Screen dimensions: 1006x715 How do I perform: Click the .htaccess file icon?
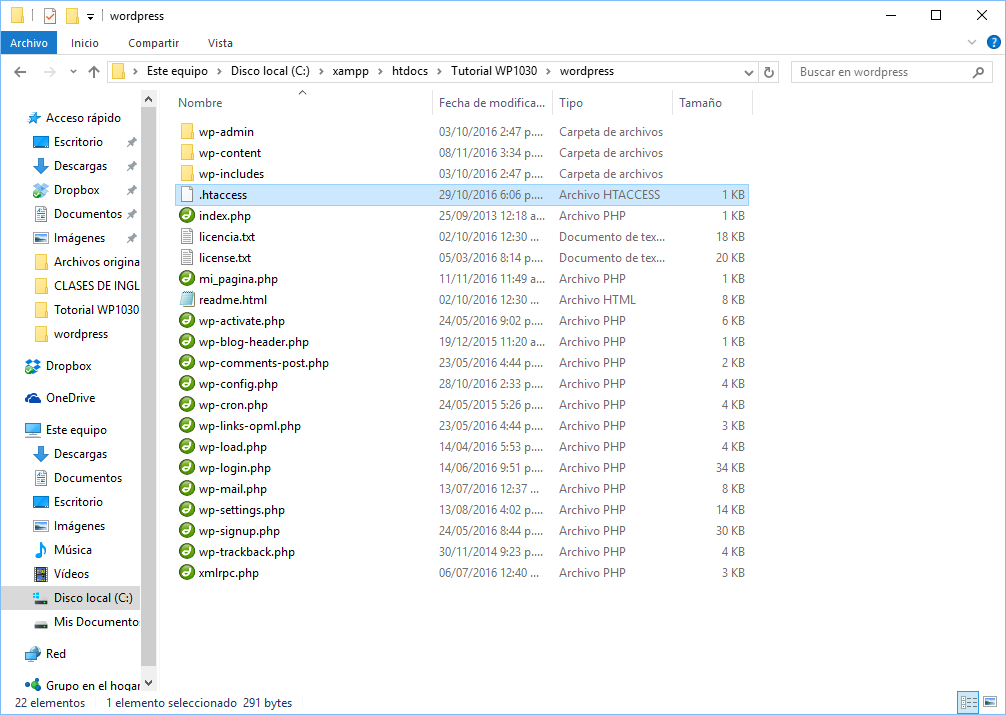187,194
